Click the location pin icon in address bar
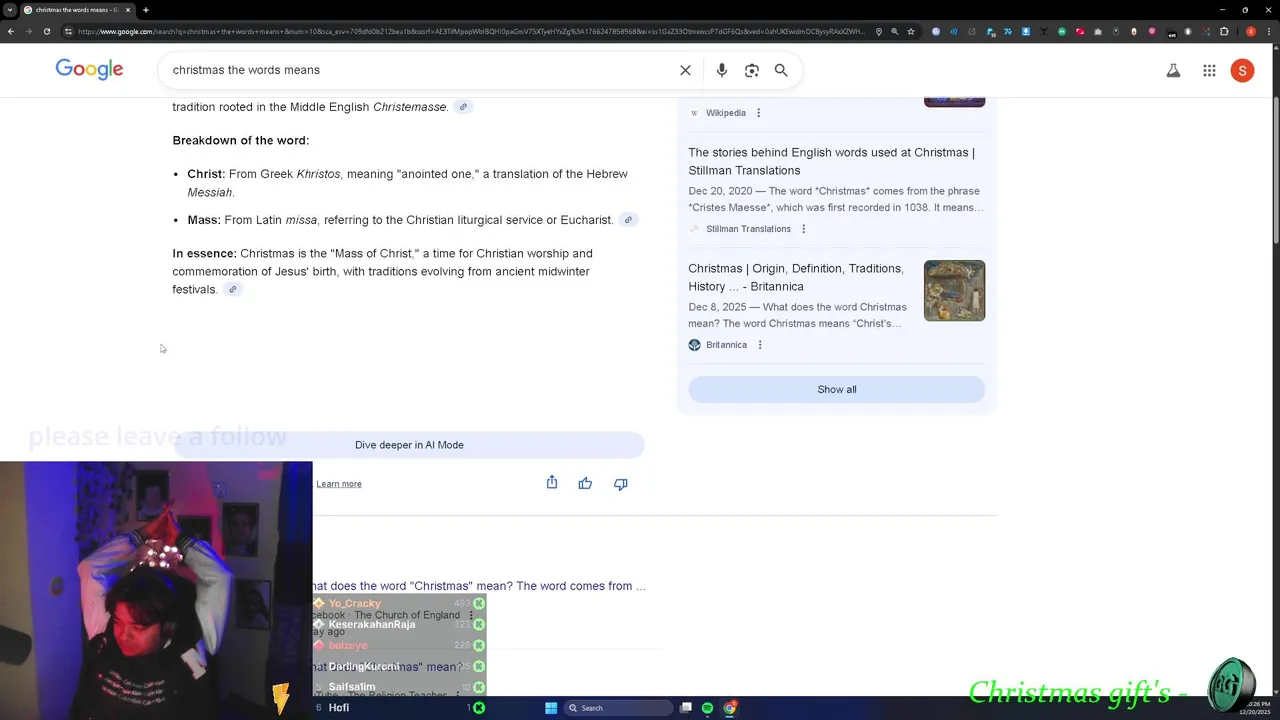Viewport: 1280px width, 720px height. point(879,32)
